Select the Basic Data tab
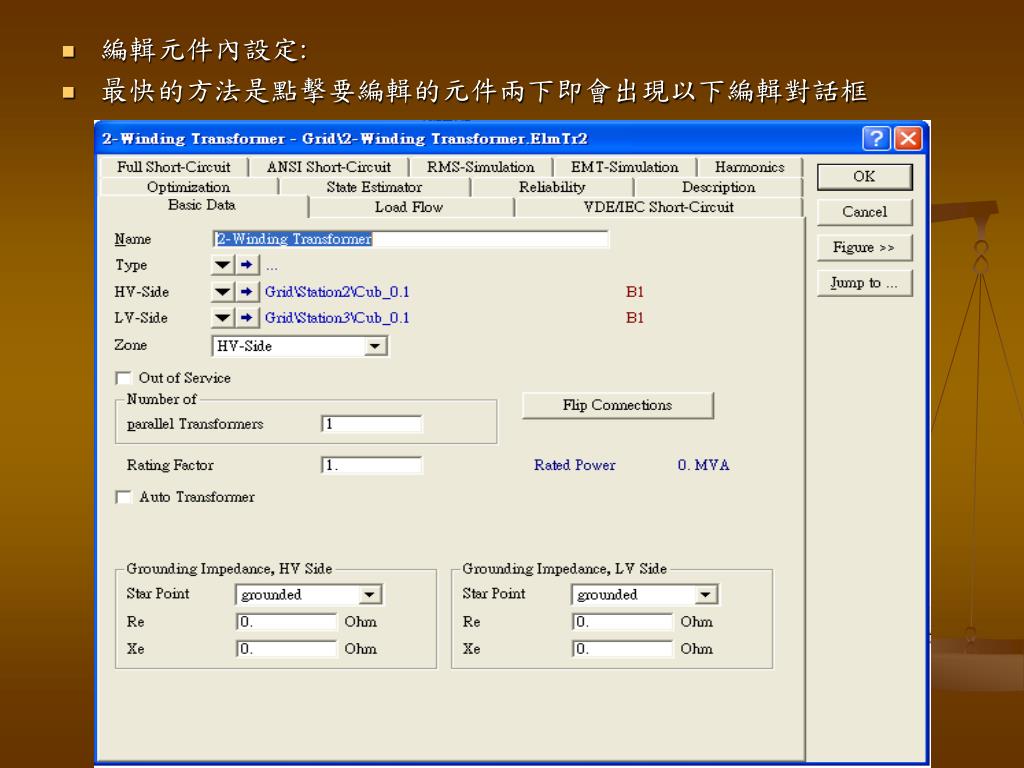The image size is (1024, 768). (202, 205)
